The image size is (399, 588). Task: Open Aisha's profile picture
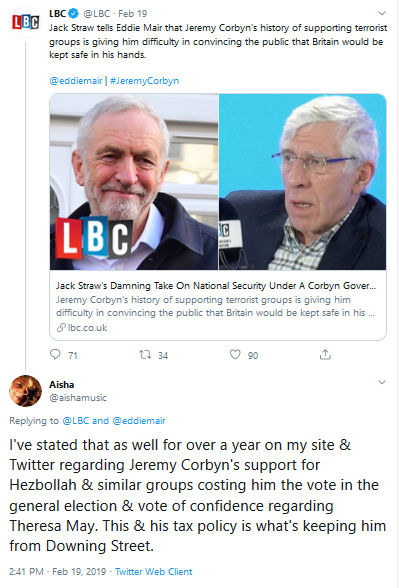coord(25,391)
